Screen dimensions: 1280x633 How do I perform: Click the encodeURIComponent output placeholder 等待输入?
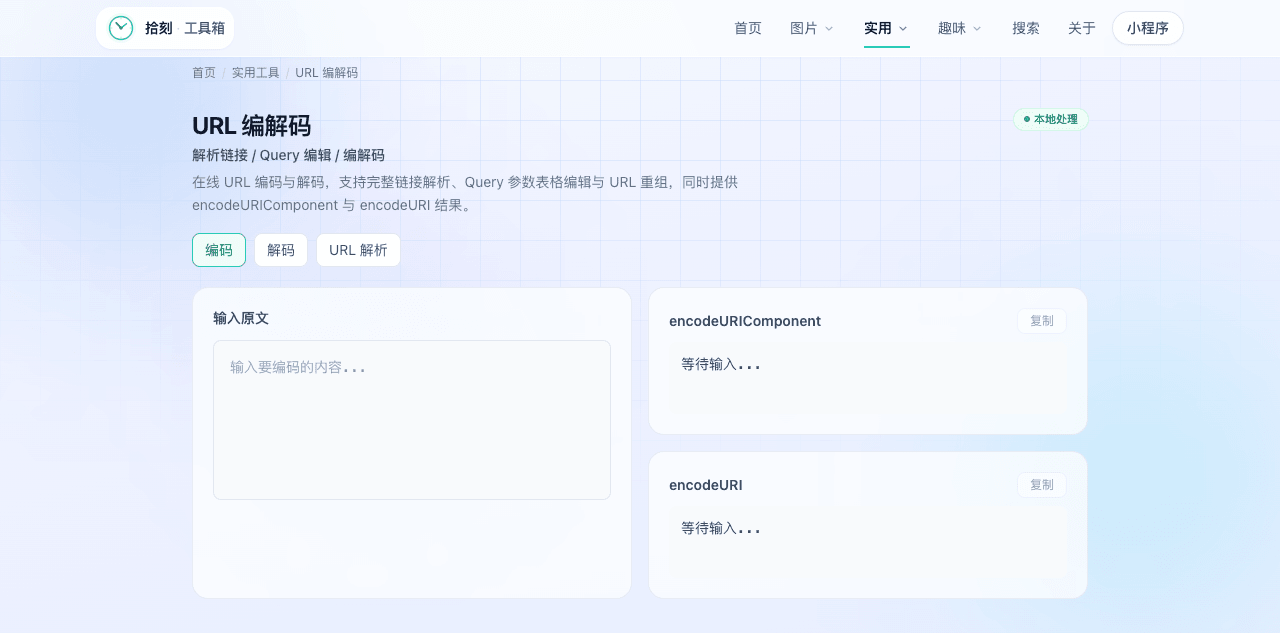pyautogui.click(x=721, y=365)
